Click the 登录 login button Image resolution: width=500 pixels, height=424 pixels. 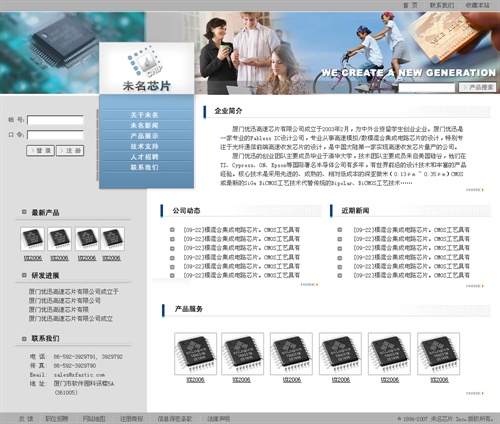[x=40, y=151]
